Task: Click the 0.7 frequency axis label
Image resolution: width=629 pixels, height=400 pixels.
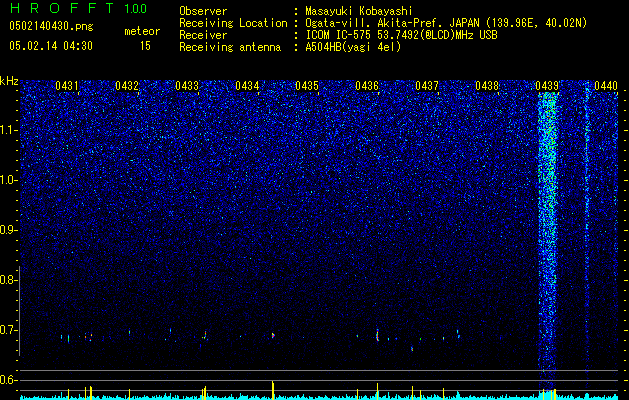Action: [8, 330]
